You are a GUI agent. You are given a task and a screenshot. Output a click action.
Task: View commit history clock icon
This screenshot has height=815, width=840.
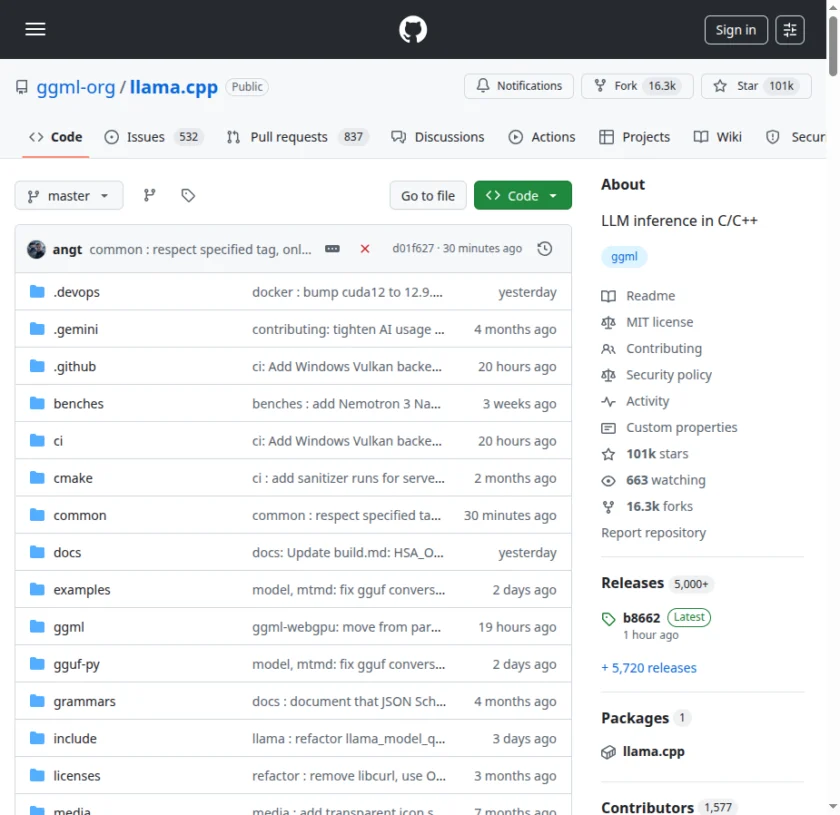click(x=545, y=249)
